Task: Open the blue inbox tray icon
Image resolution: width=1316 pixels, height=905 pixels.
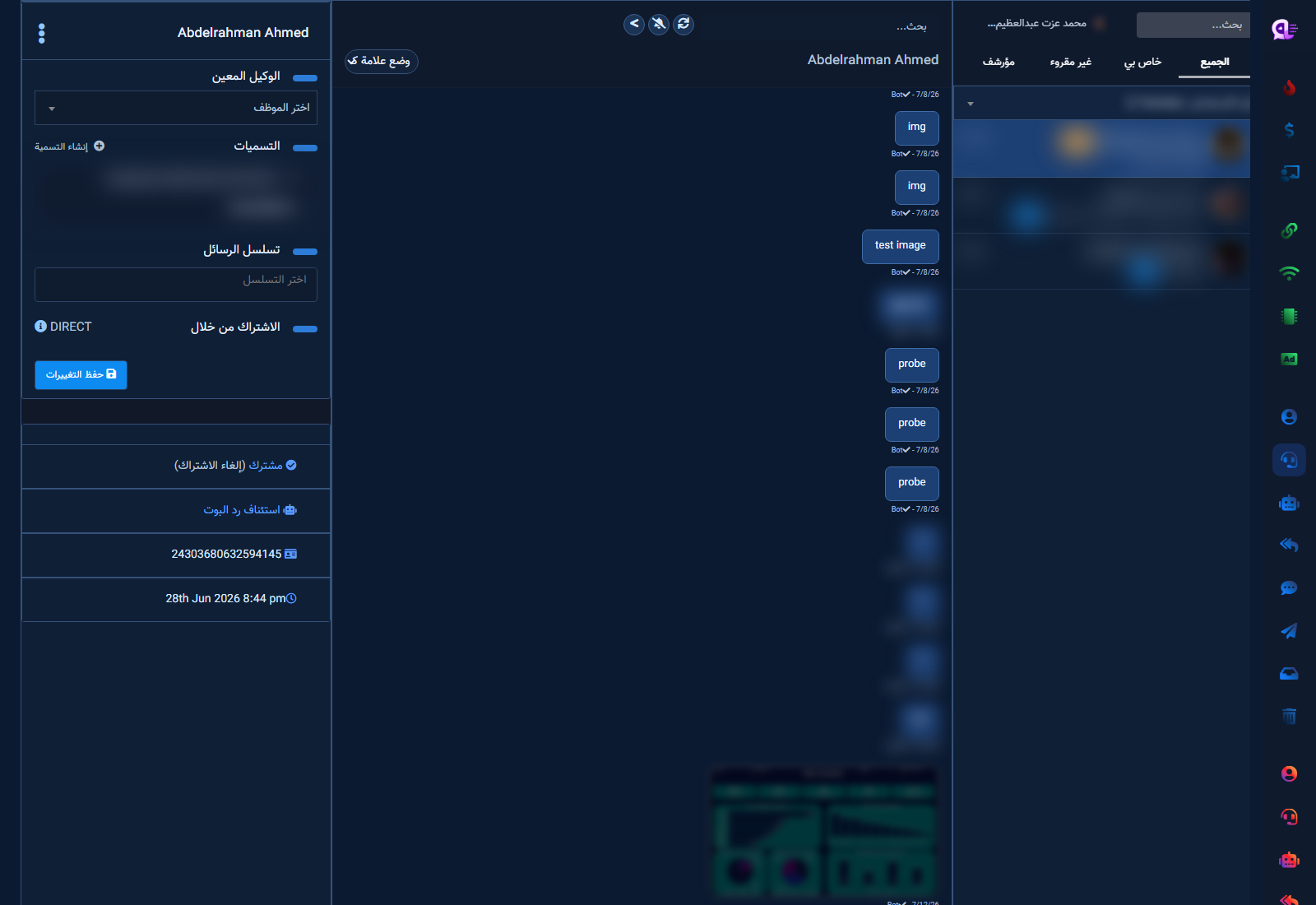Action: [x=1289, y=674]
